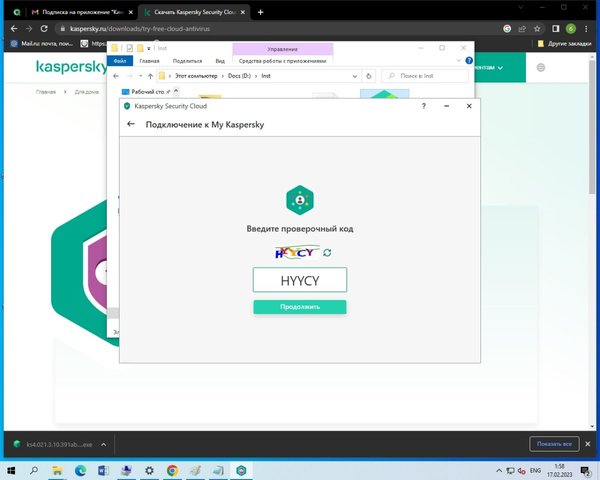Select Рабочий стол in Explorer sidebar
Image resolution: width=600 pixels, height=480 pixels.
tap(147, 92)
